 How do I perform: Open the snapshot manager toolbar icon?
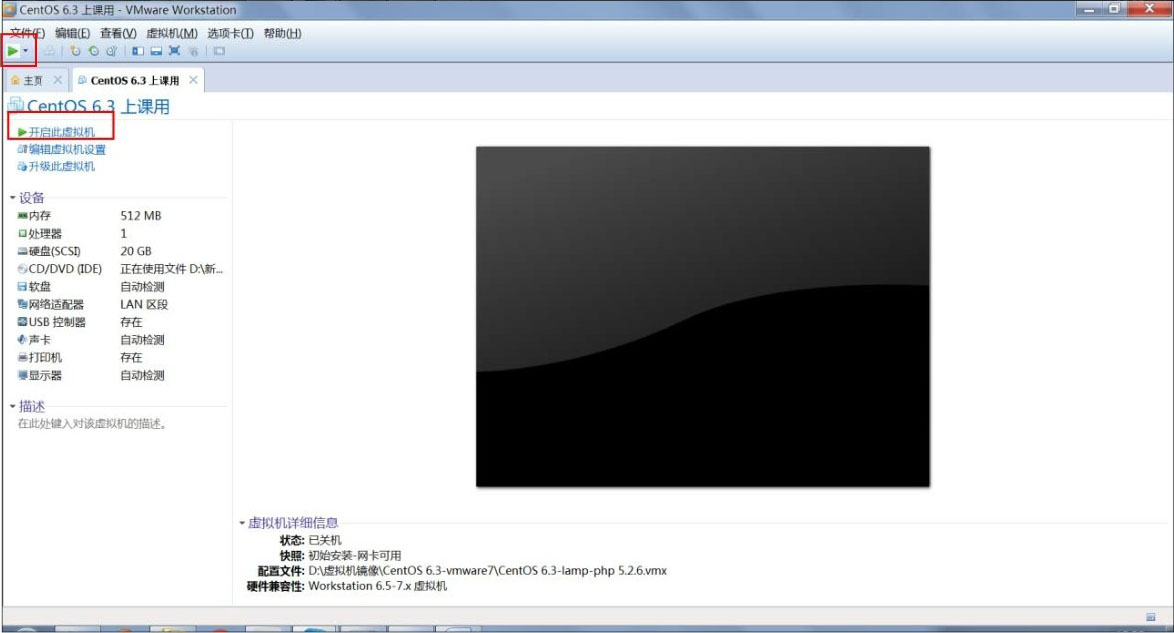[111, 51]
